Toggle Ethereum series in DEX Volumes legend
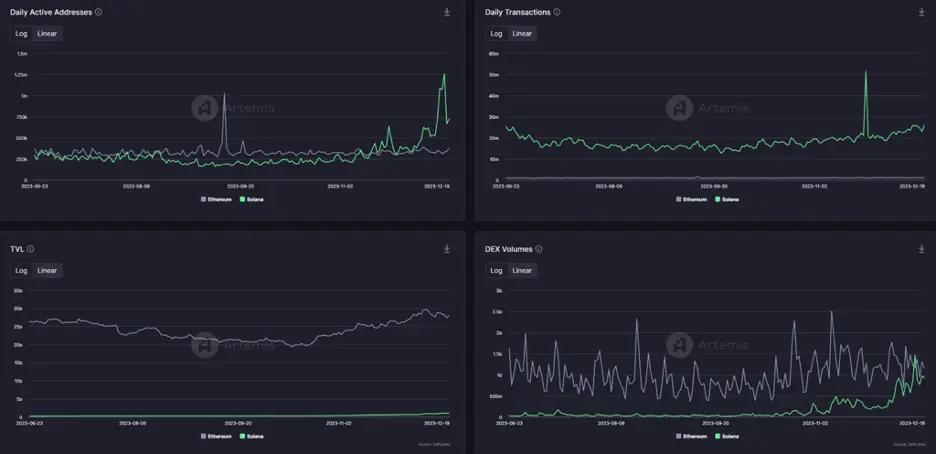 [691, 436]
